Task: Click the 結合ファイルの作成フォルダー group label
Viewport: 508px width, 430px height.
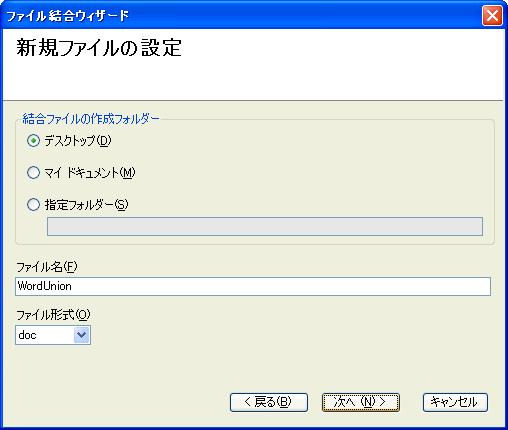Action: click(91, 119)
